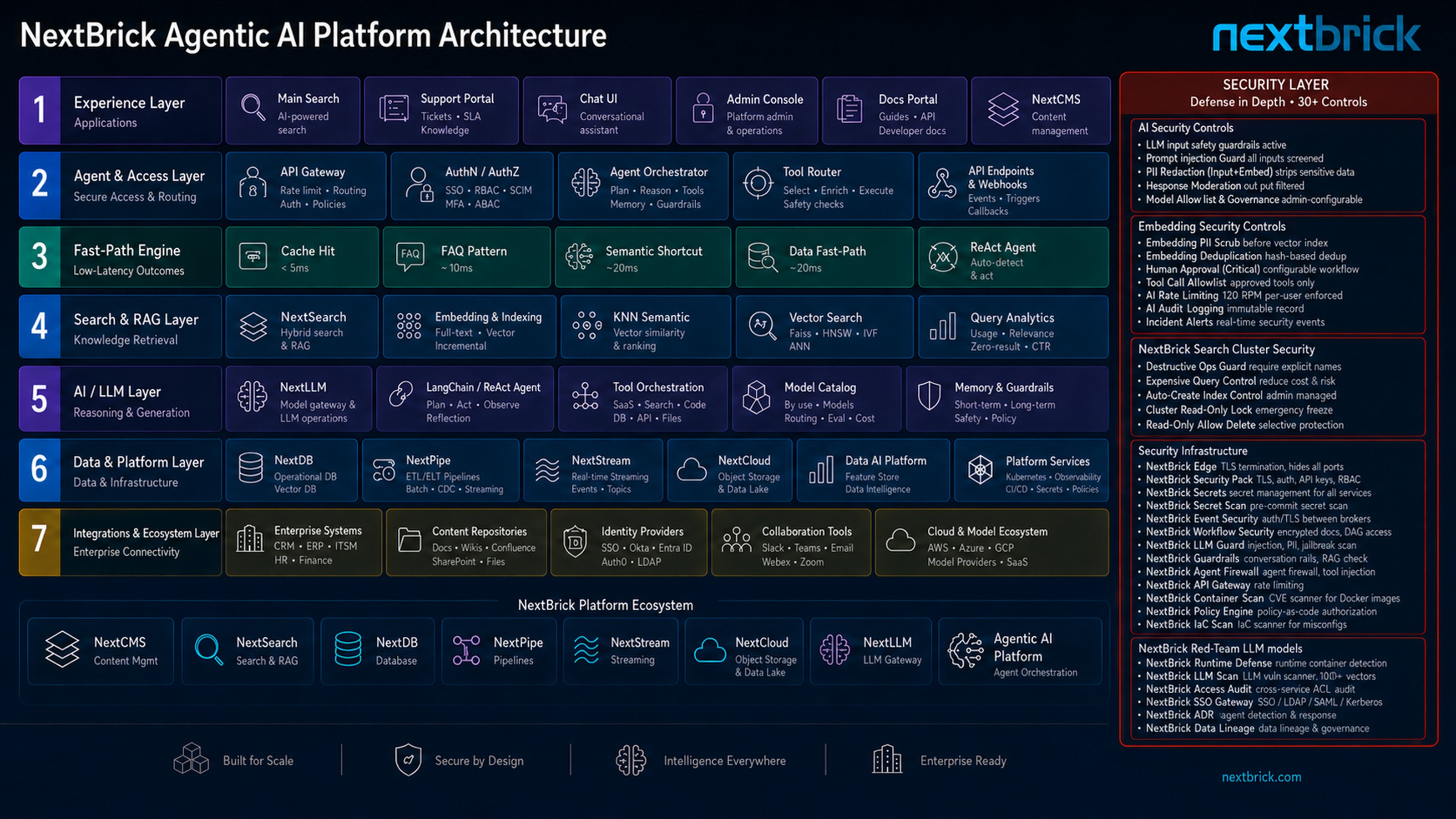1456x819 pixels.
Task: Click the Cache Hit icon
Action: click(253, 256)
